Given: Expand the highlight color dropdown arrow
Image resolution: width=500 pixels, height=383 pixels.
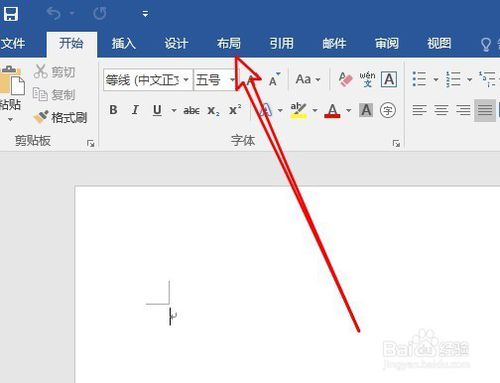Looking at the screenshot, I should (315, 110).
